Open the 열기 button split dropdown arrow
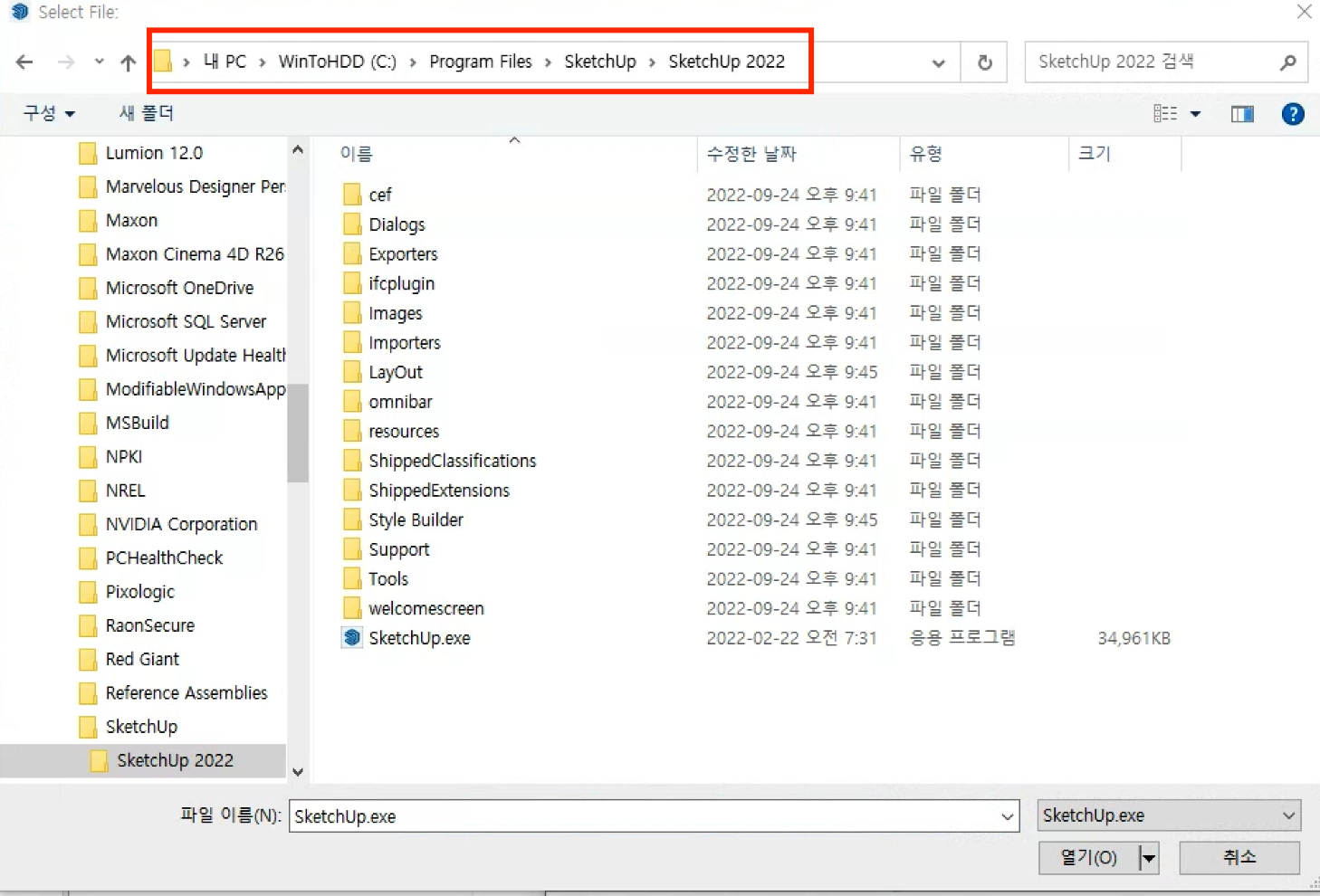This screenshot has width=1320, height=896. coord(1148,858)
